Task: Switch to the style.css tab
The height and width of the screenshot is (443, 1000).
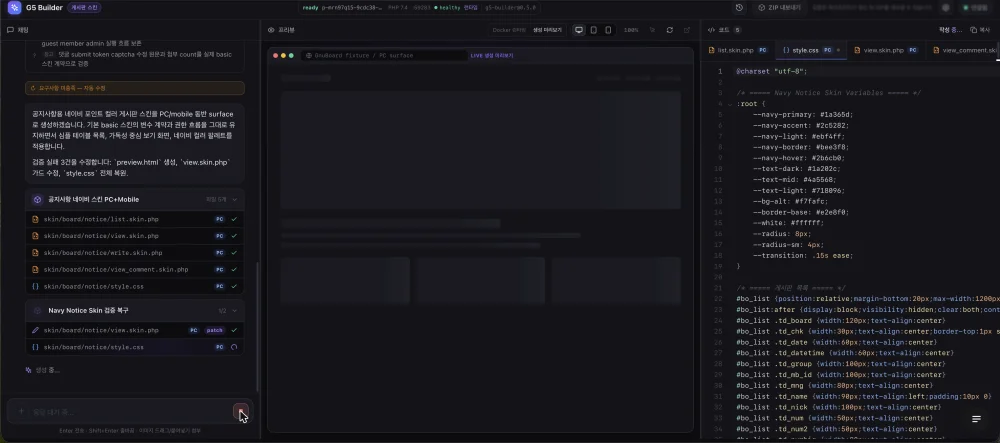Action: [x=809, y=50]
